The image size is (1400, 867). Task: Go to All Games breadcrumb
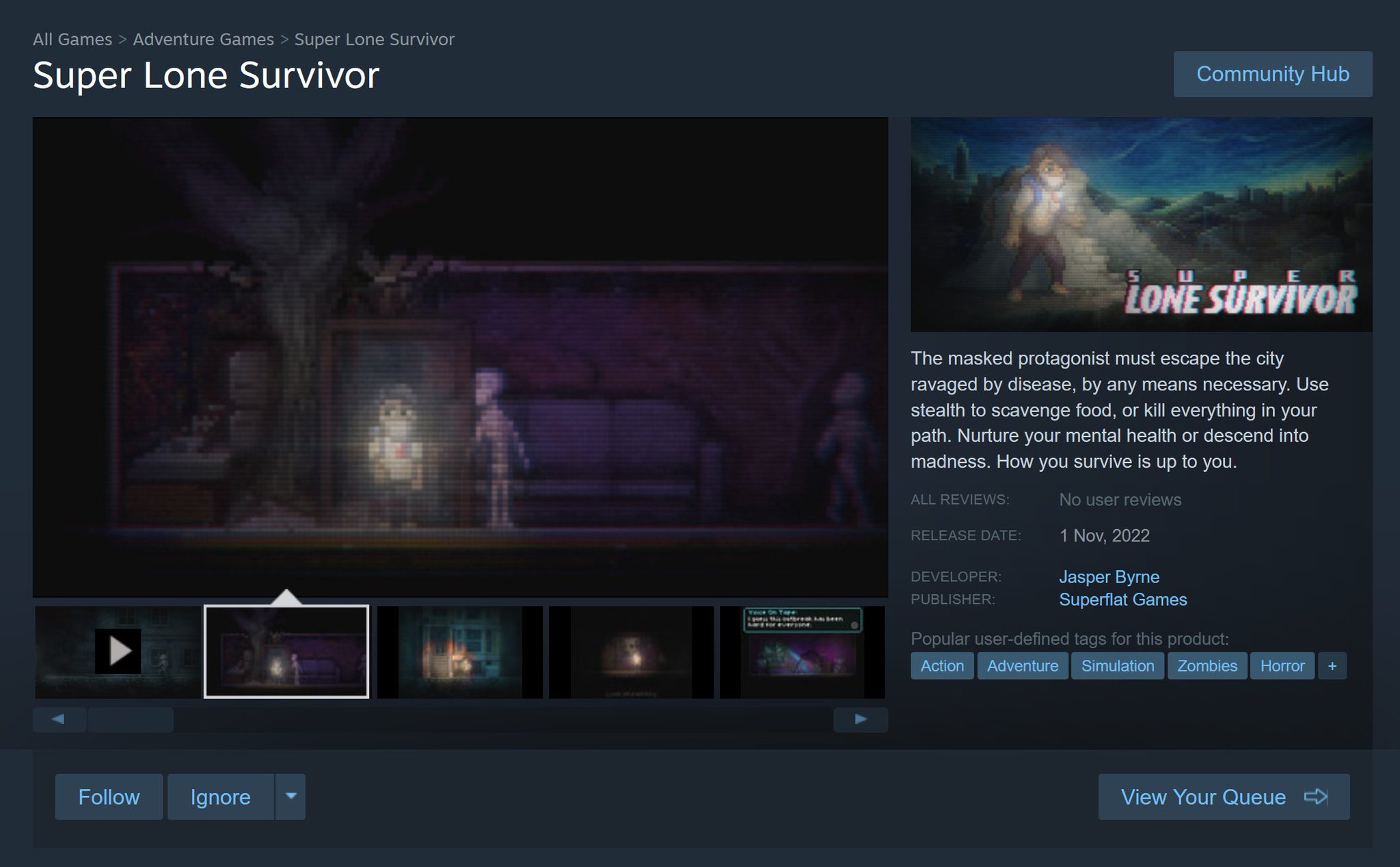click(x=72, y=40)
